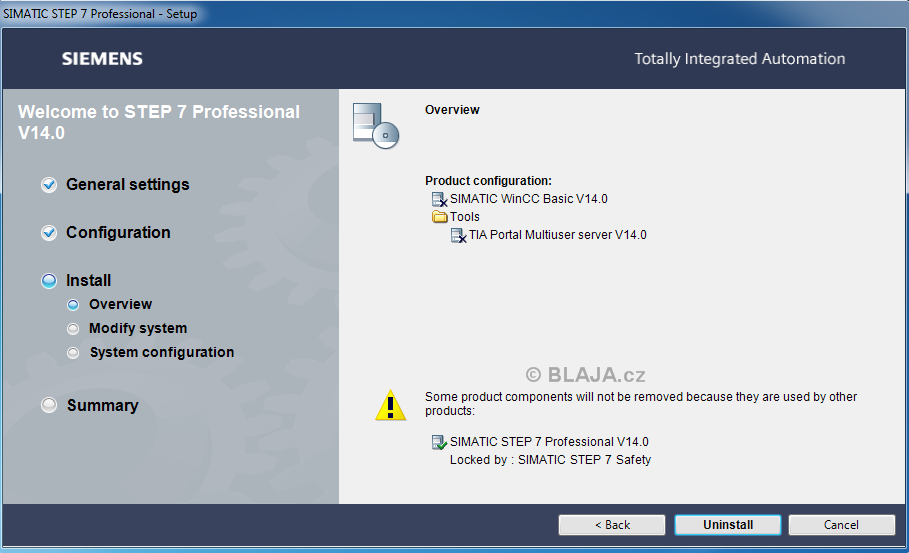Click the General settings checkmark bullet
909x553 pixels.
tap(49, 185)
